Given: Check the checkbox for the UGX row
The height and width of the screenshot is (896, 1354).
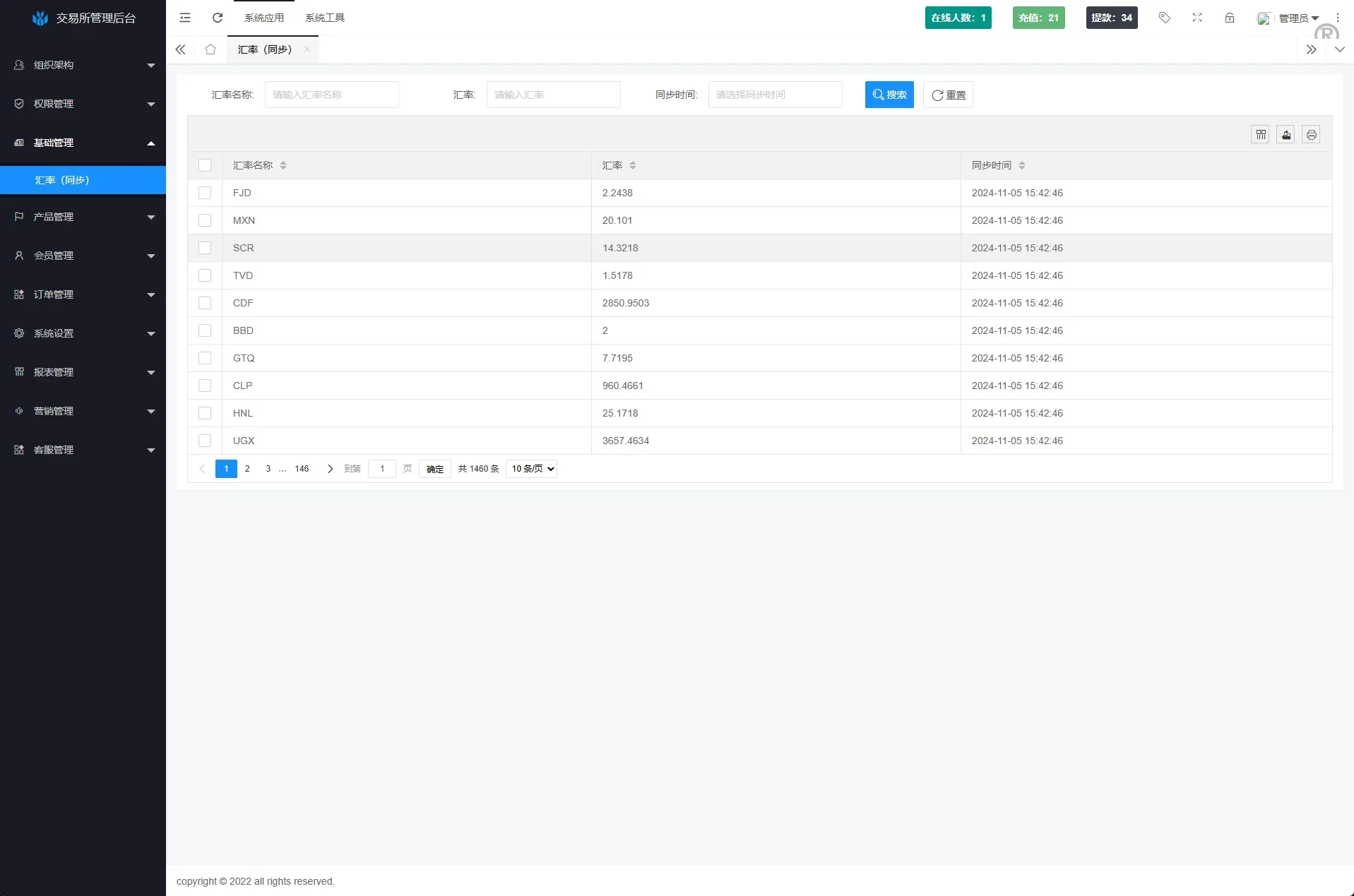Looking at the screenshot, I should point(205,441).
